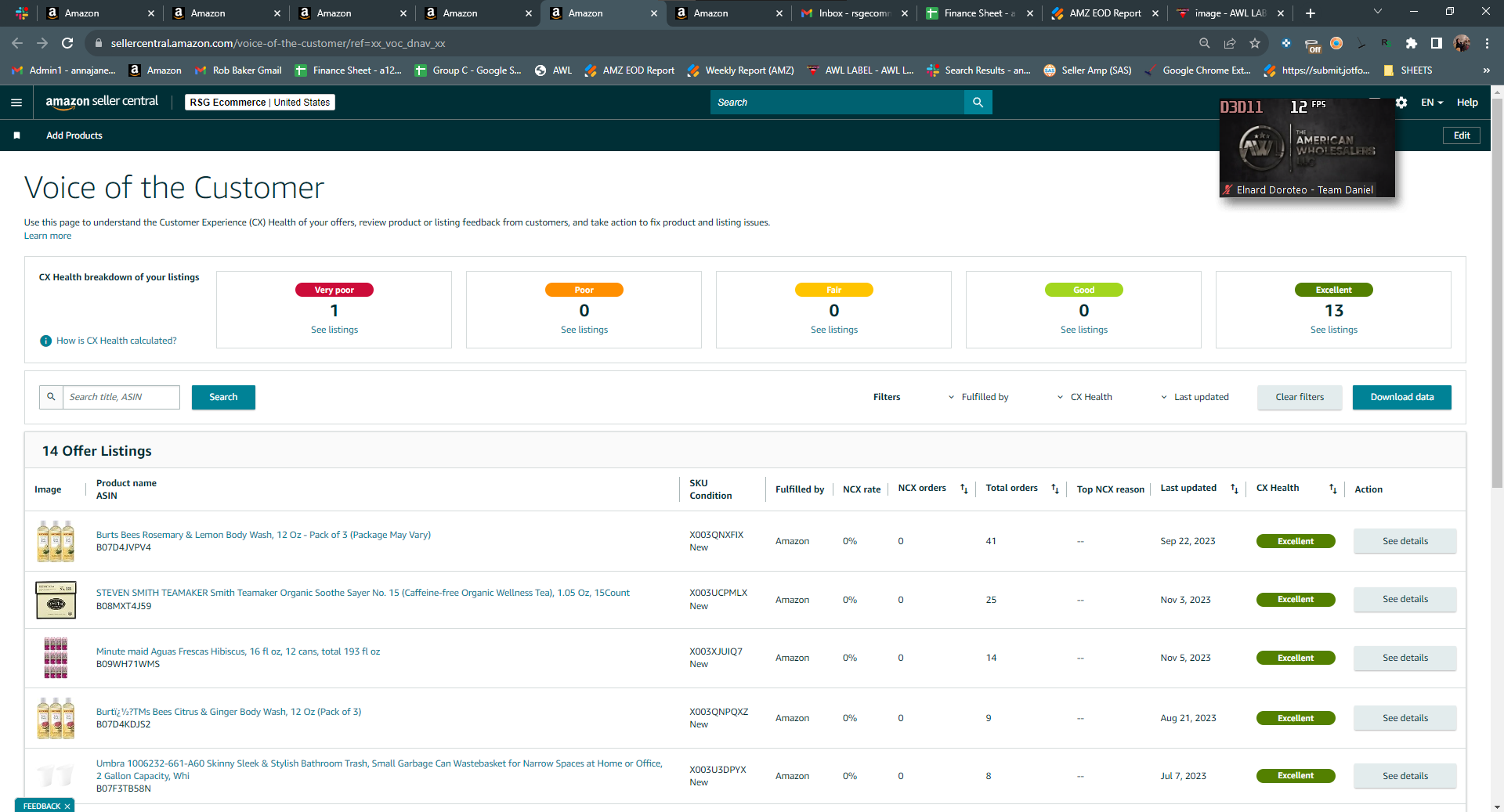Go back to the previous page in Chrome
The height and width of the screenshot is (812, 1504).
point(17,43)
